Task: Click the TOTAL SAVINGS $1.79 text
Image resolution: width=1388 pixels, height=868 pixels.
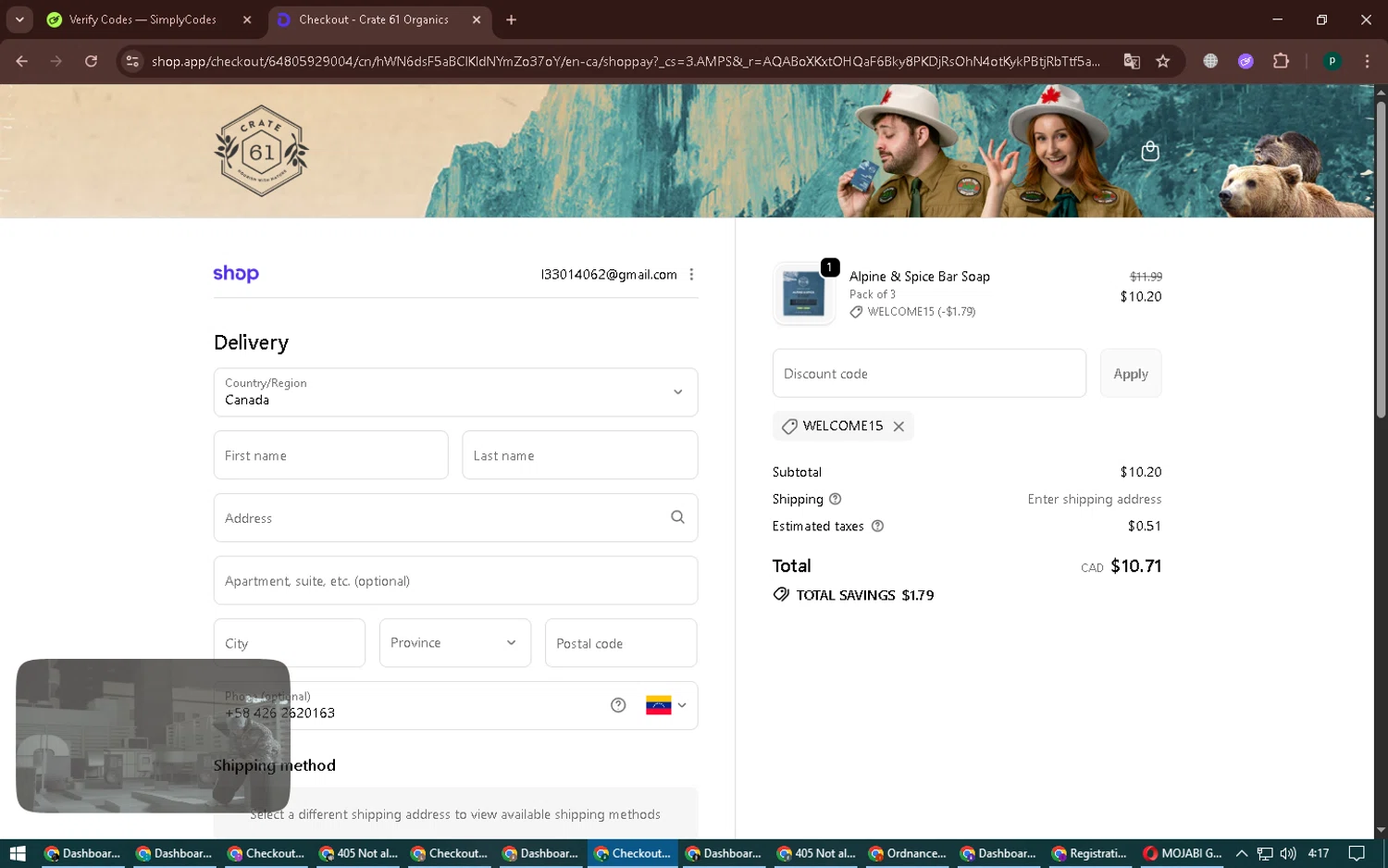Action: (864, 595)
